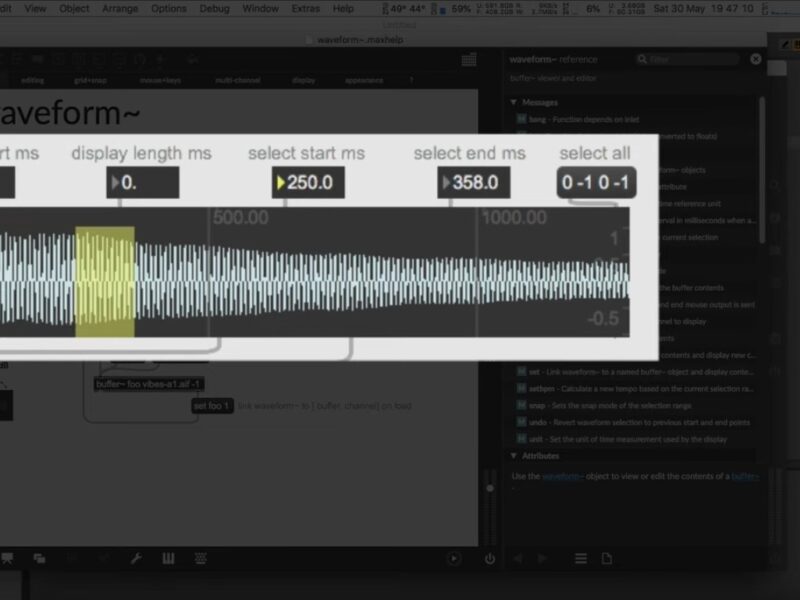Viewport: 800px width, 600px height.
Task: Switch to the multi-channel tab
Action: coord(236,80)
